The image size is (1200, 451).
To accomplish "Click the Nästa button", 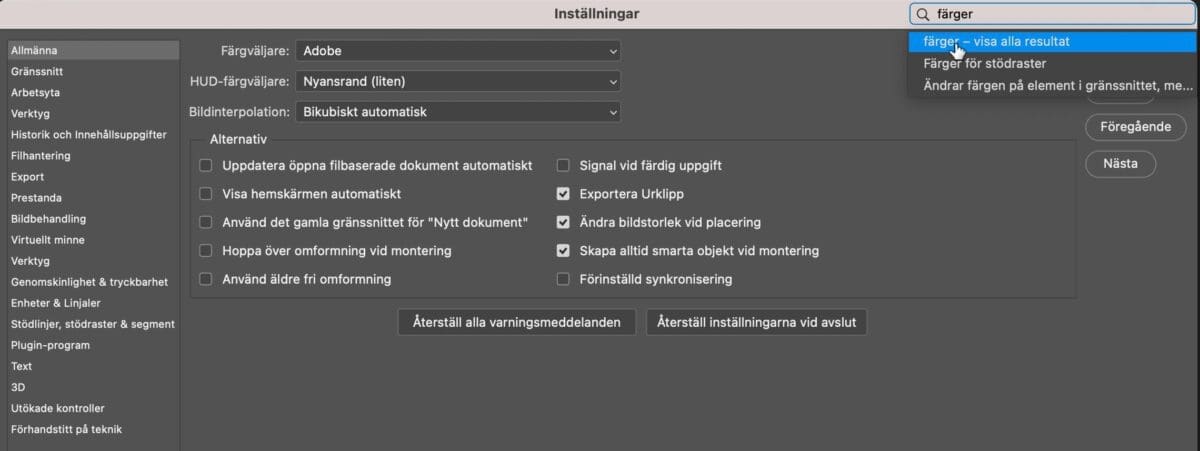I will (x=1120, y=163).
